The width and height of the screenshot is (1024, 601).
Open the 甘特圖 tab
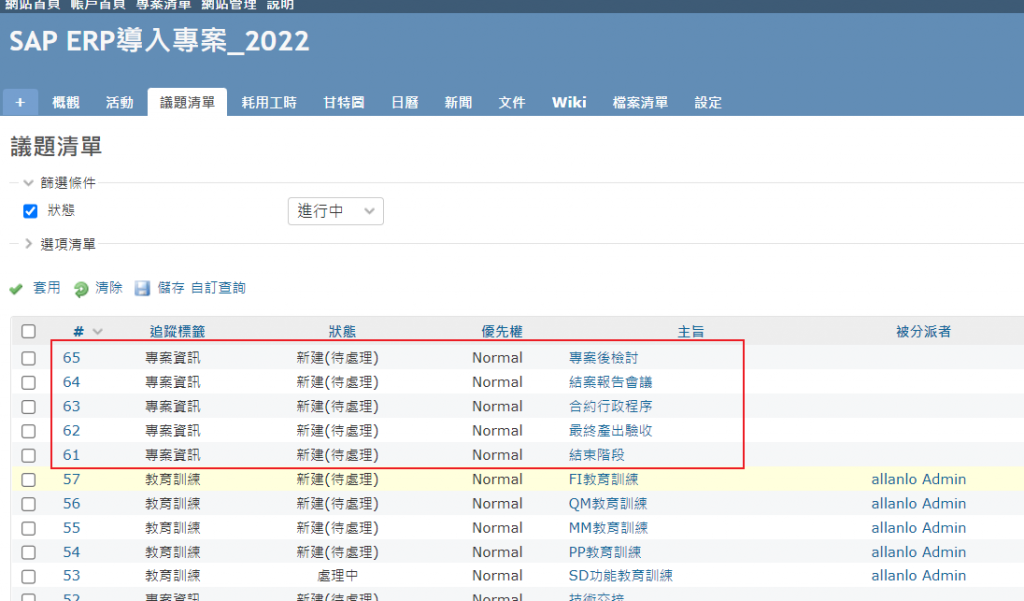[x=344, y=103]
